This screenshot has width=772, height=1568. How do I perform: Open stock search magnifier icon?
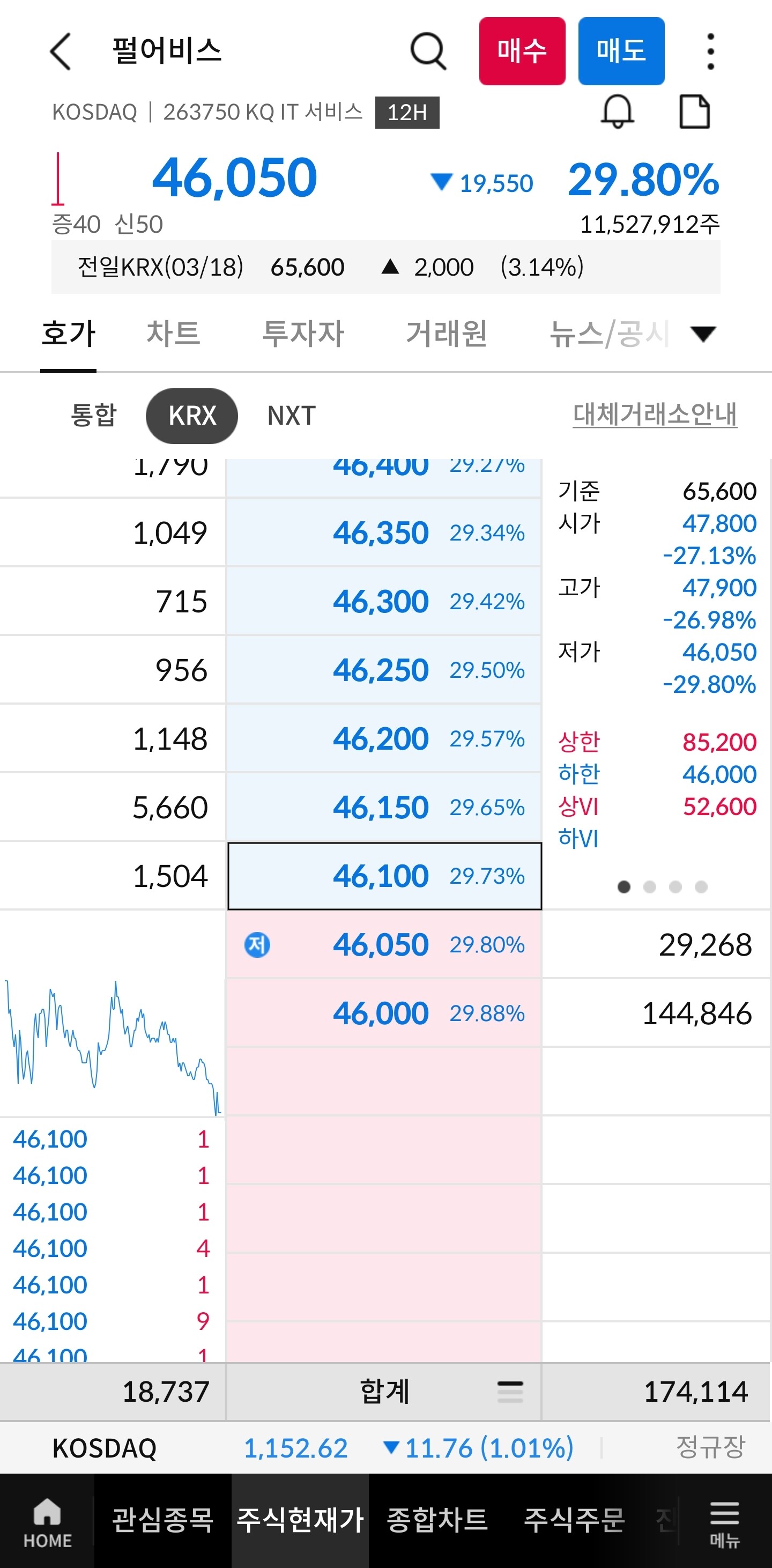(x=428, y=51)
